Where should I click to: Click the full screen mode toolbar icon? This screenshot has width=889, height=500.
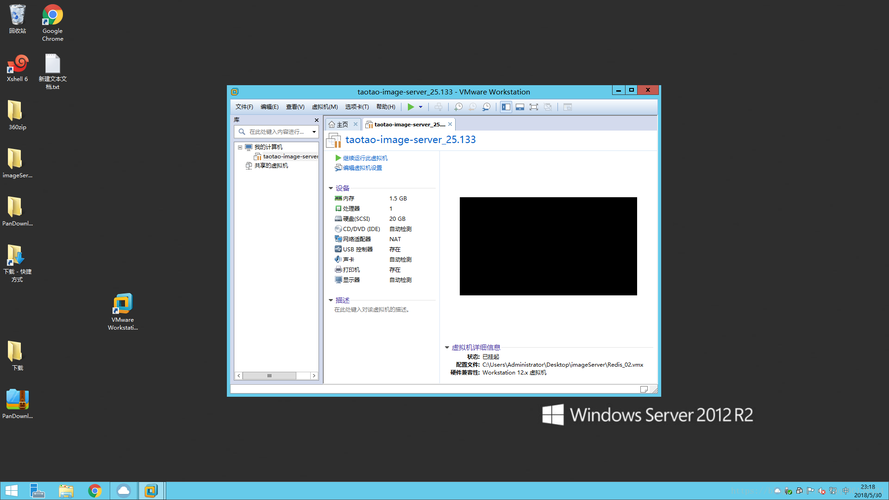point(534,107)
